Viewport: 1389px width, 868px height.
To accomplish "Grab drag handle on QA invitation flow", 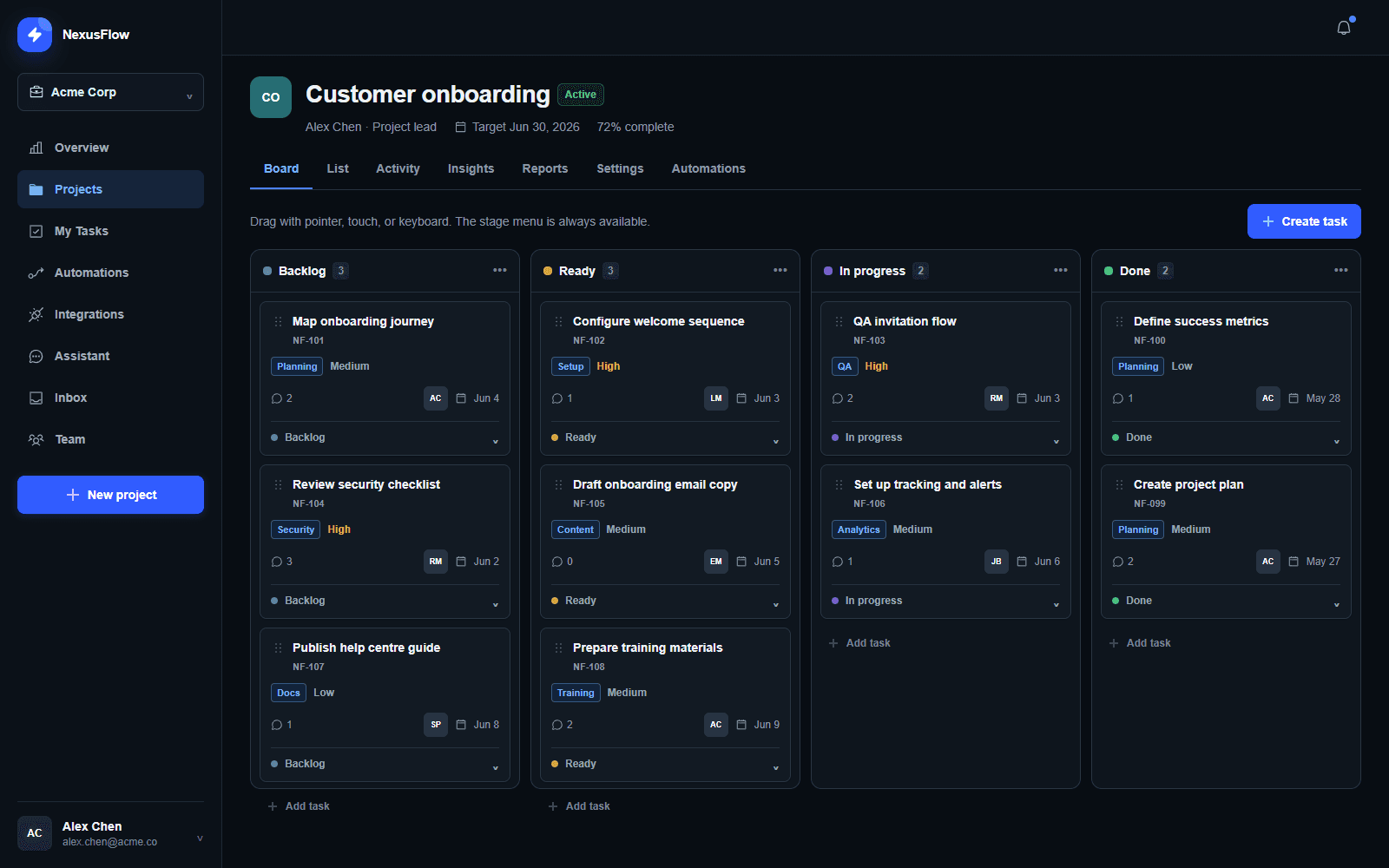I will click(x=839, y=321).
